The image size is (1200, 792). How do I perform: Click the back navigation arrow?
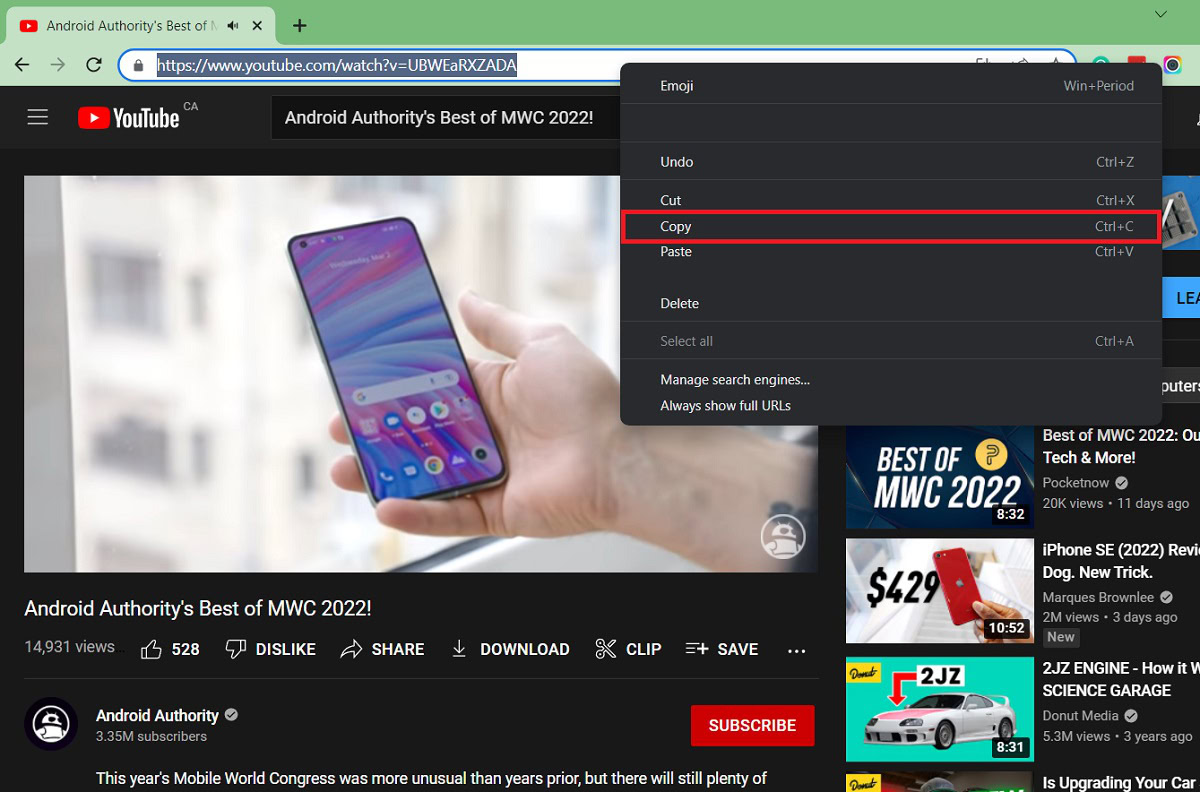coord(22,65)
